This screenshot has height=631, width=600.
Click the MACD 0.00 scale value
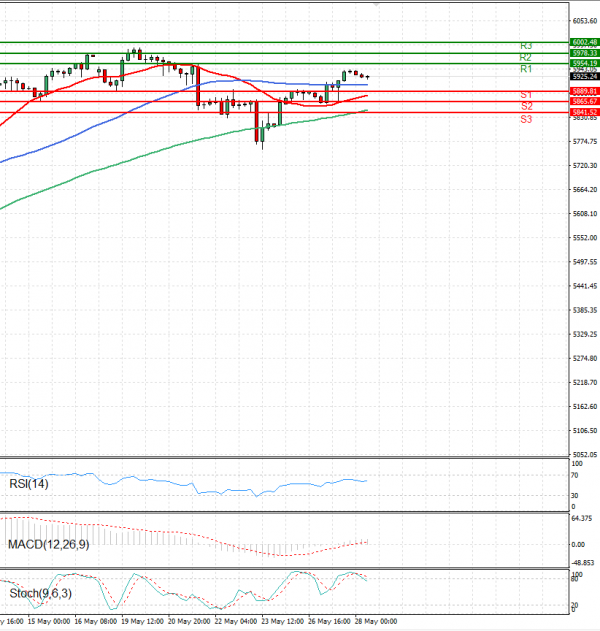[x=578, y=545]
